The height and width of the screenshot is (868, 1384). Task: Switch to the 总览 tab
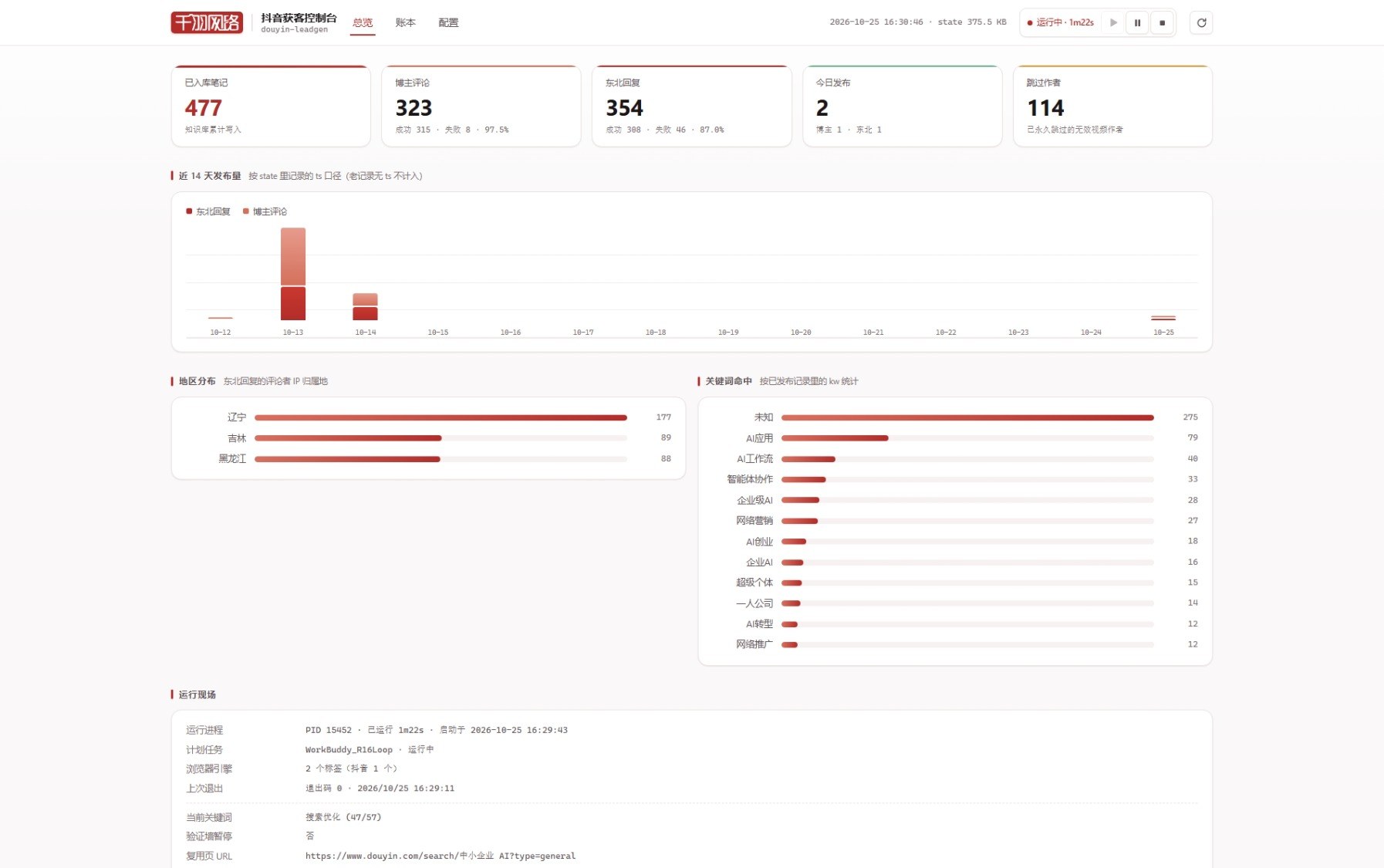pyautogui.click(x=363, y=22)
